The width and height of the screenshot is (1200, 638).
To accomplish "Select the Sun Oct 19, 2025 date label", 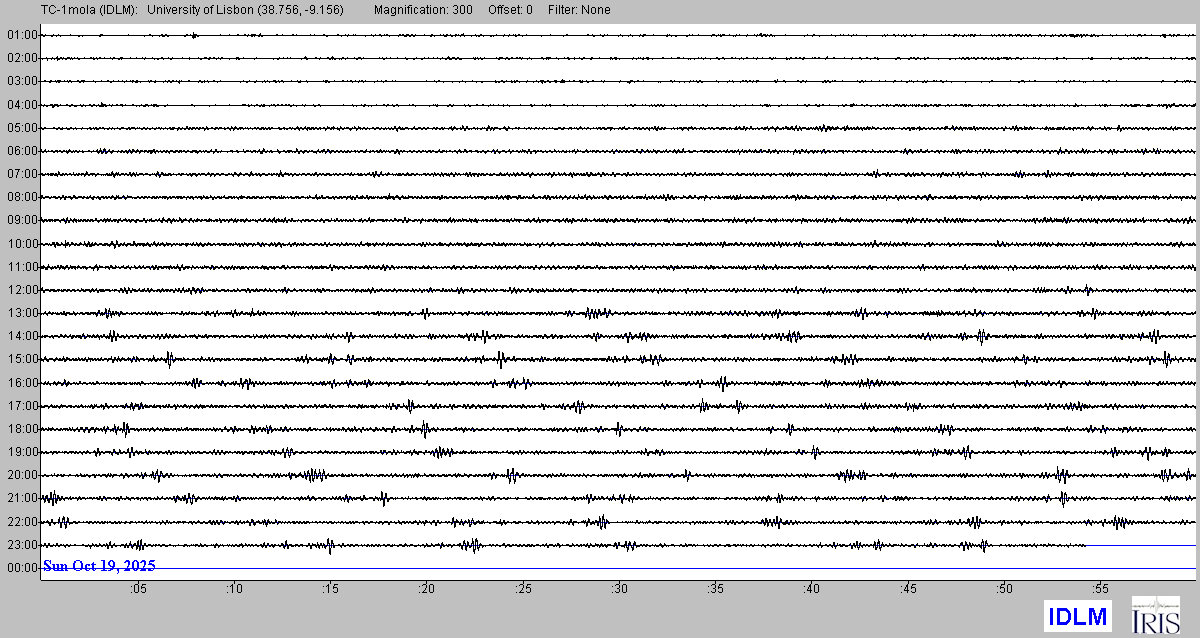I will [x=99, y=566].
